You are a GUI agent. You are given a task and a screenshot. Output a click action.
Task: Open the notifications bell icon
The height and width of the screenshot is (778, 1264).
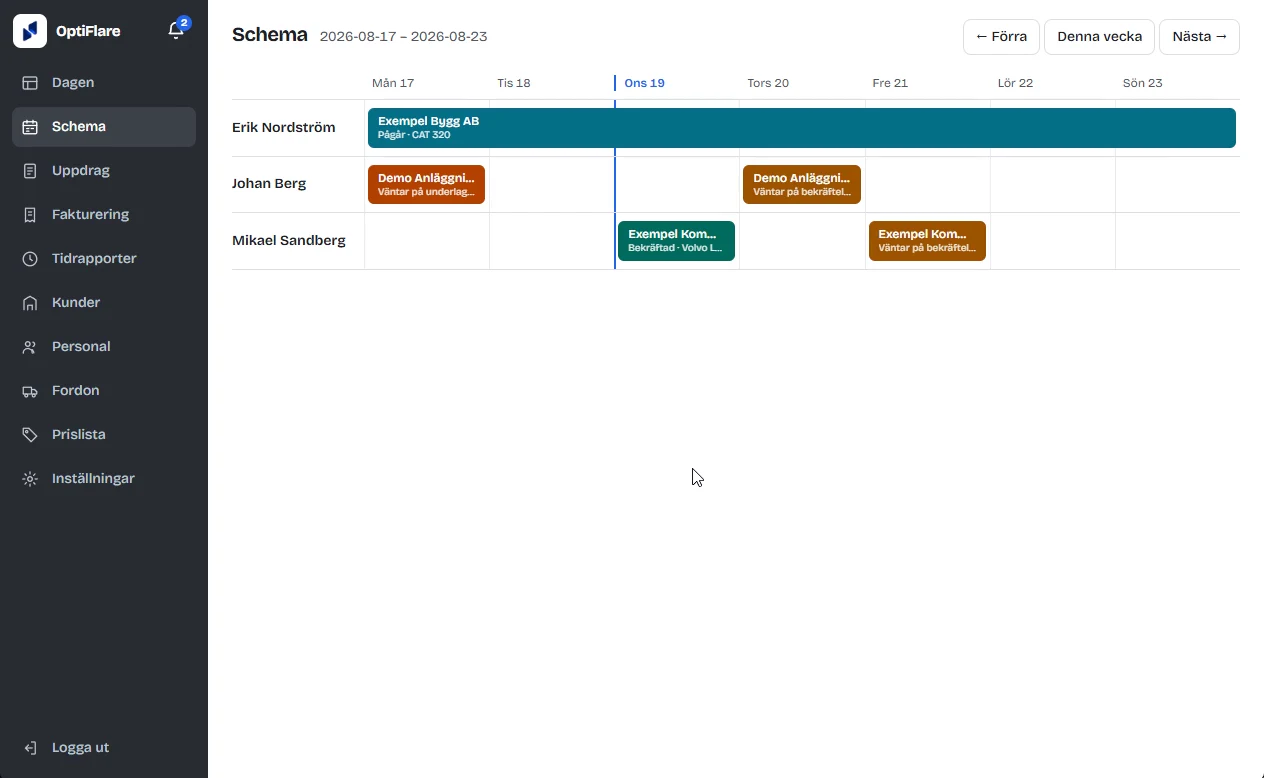[x=176, y=31]
